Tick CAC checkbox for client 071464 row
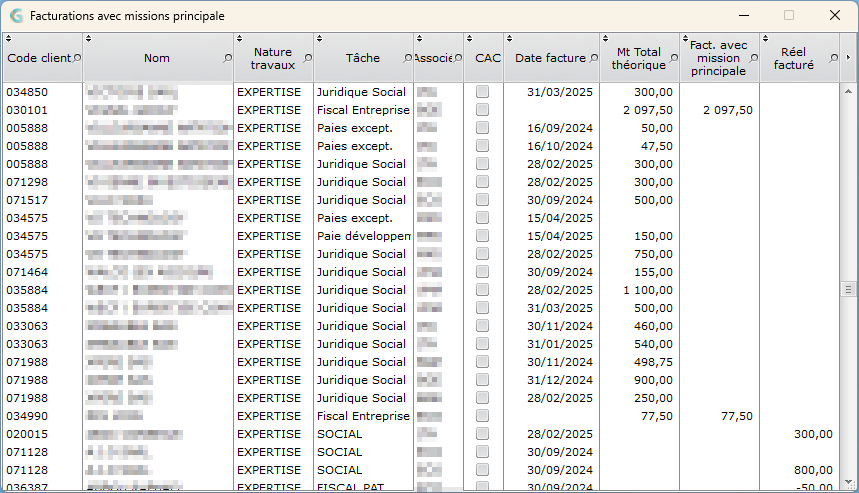The image size is (859, 493). tap(482, 272)
